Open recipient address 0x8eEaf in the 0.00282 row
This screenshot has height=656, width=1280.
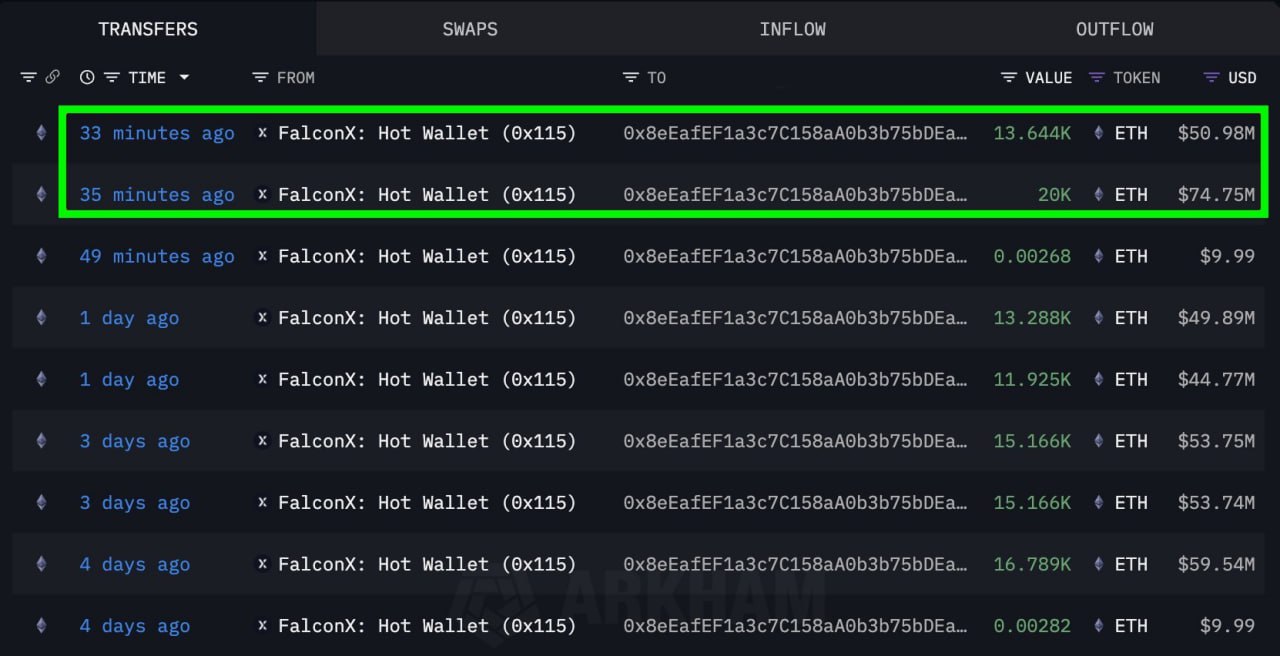tap(795, 626)
